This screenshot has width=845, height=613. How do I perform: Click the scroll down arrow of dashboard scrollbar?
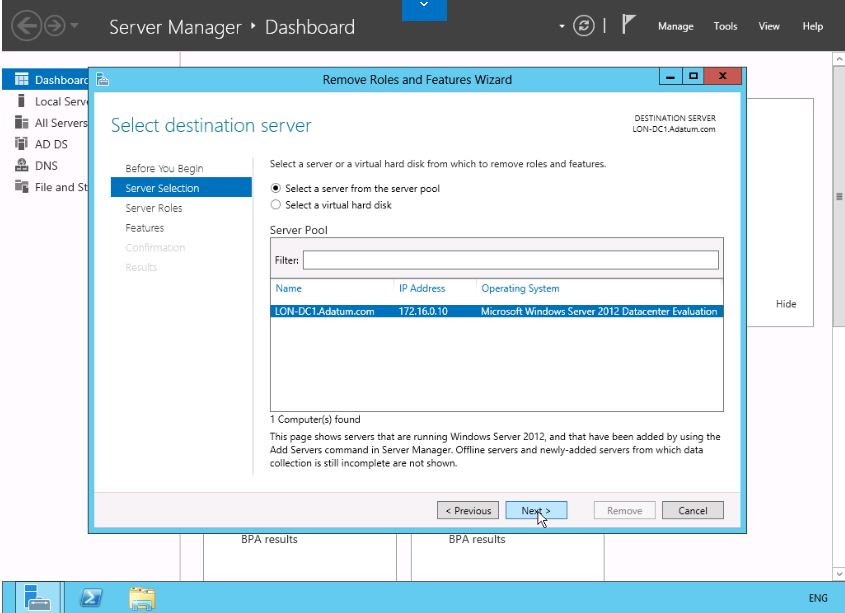coord(839,574)
